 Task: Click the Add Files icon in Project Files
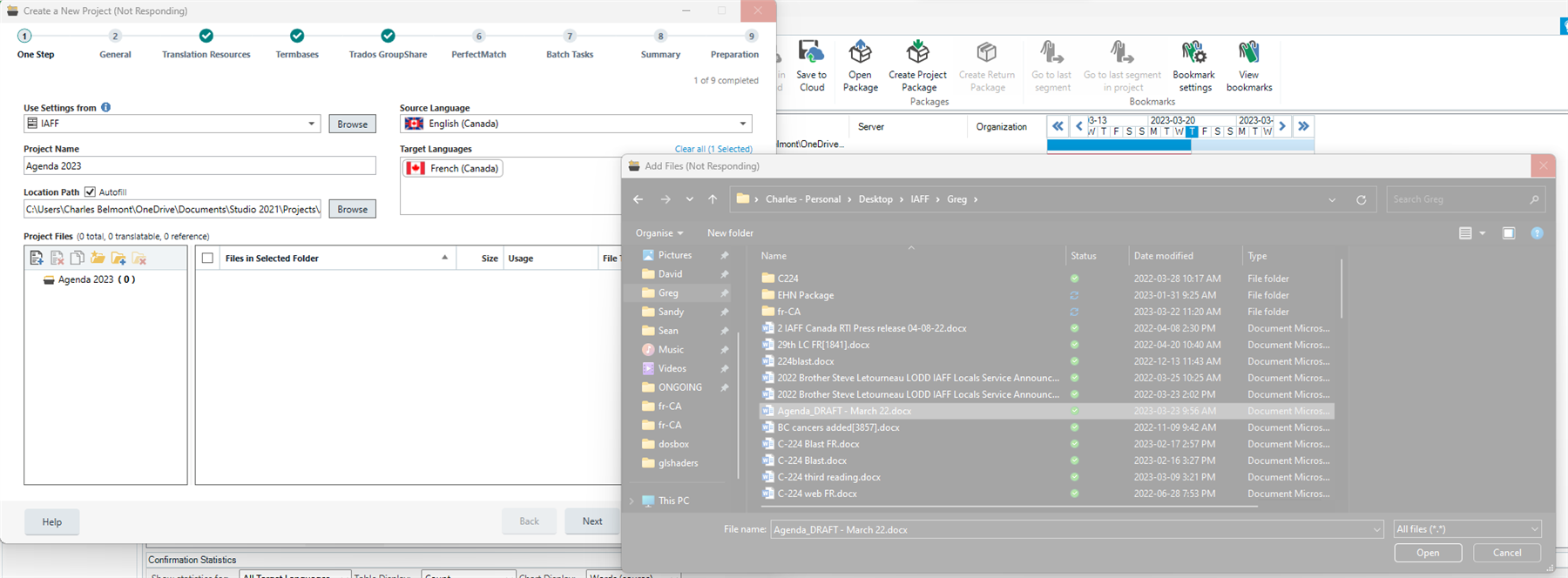point(37,258)
